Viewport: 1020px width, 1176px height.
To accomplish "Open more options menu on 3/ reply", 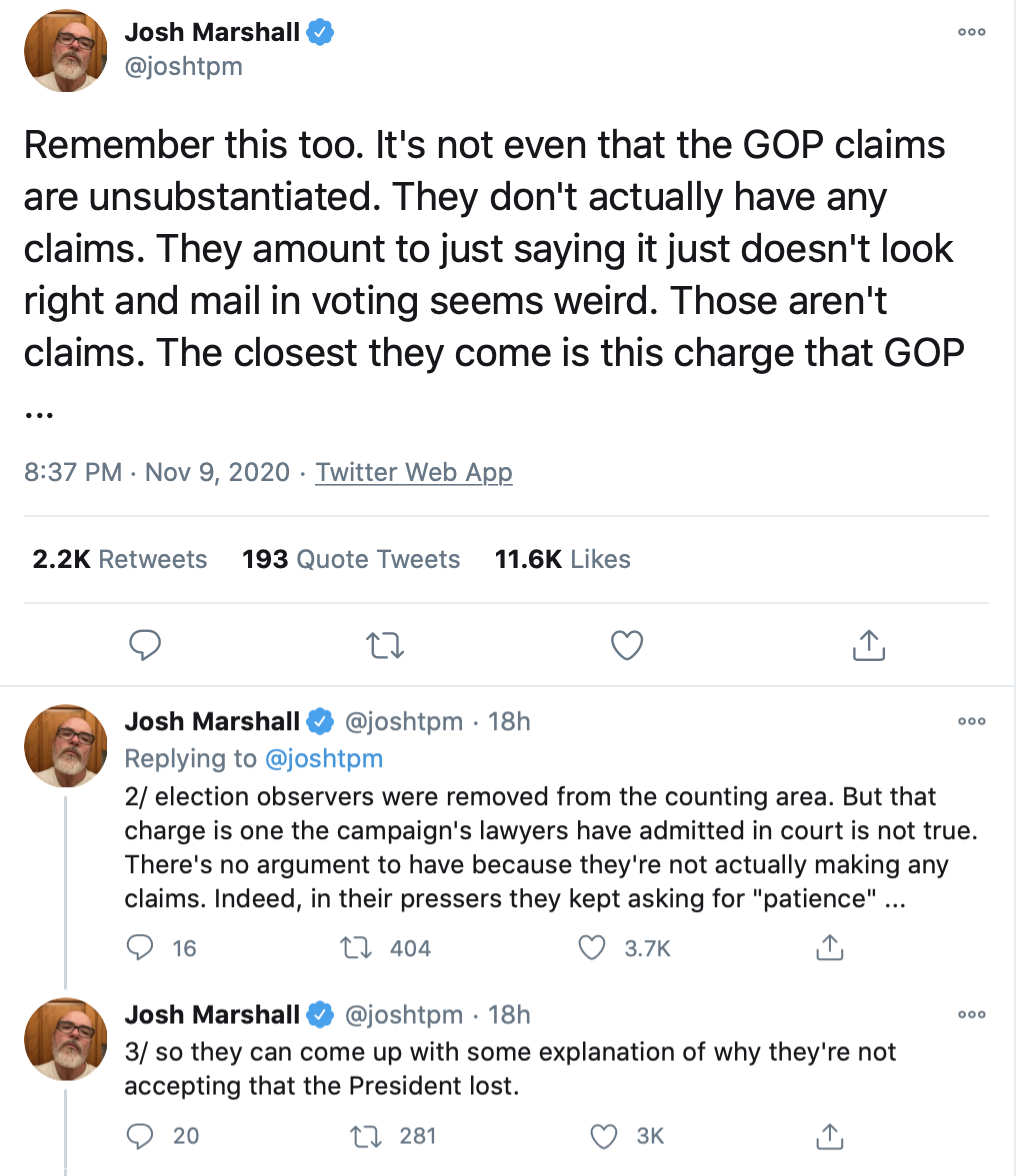I will 971,1014.
